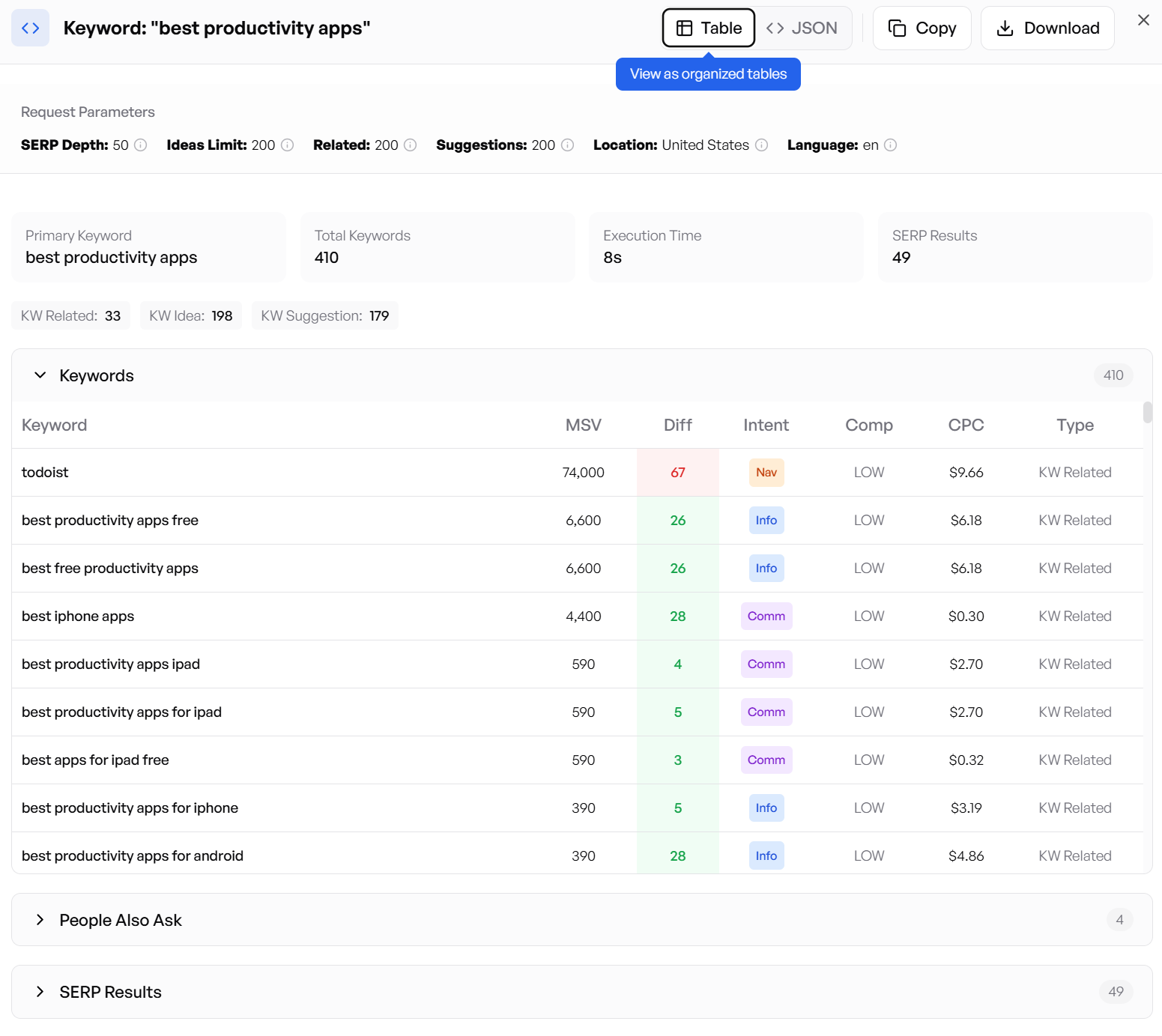
Task: Switch to JSON view
Action: (x=802, y=28)
